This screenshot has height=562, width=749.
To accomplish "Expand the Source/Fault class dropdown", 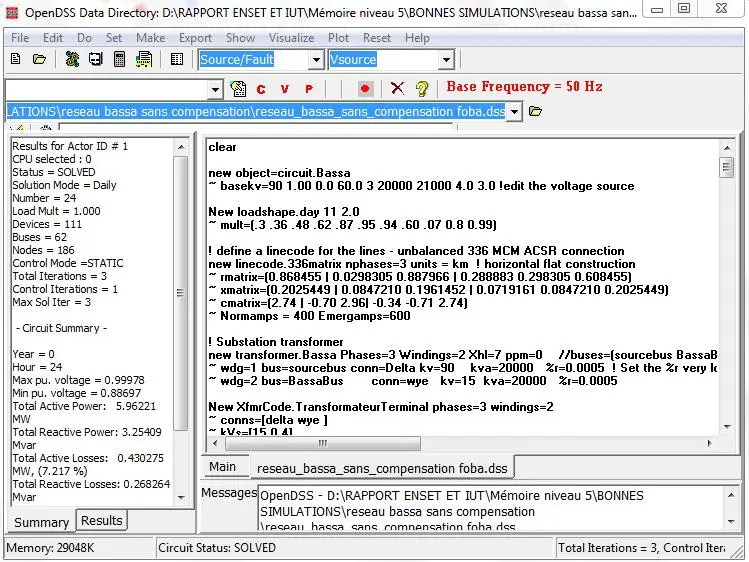I will [316, 60].
